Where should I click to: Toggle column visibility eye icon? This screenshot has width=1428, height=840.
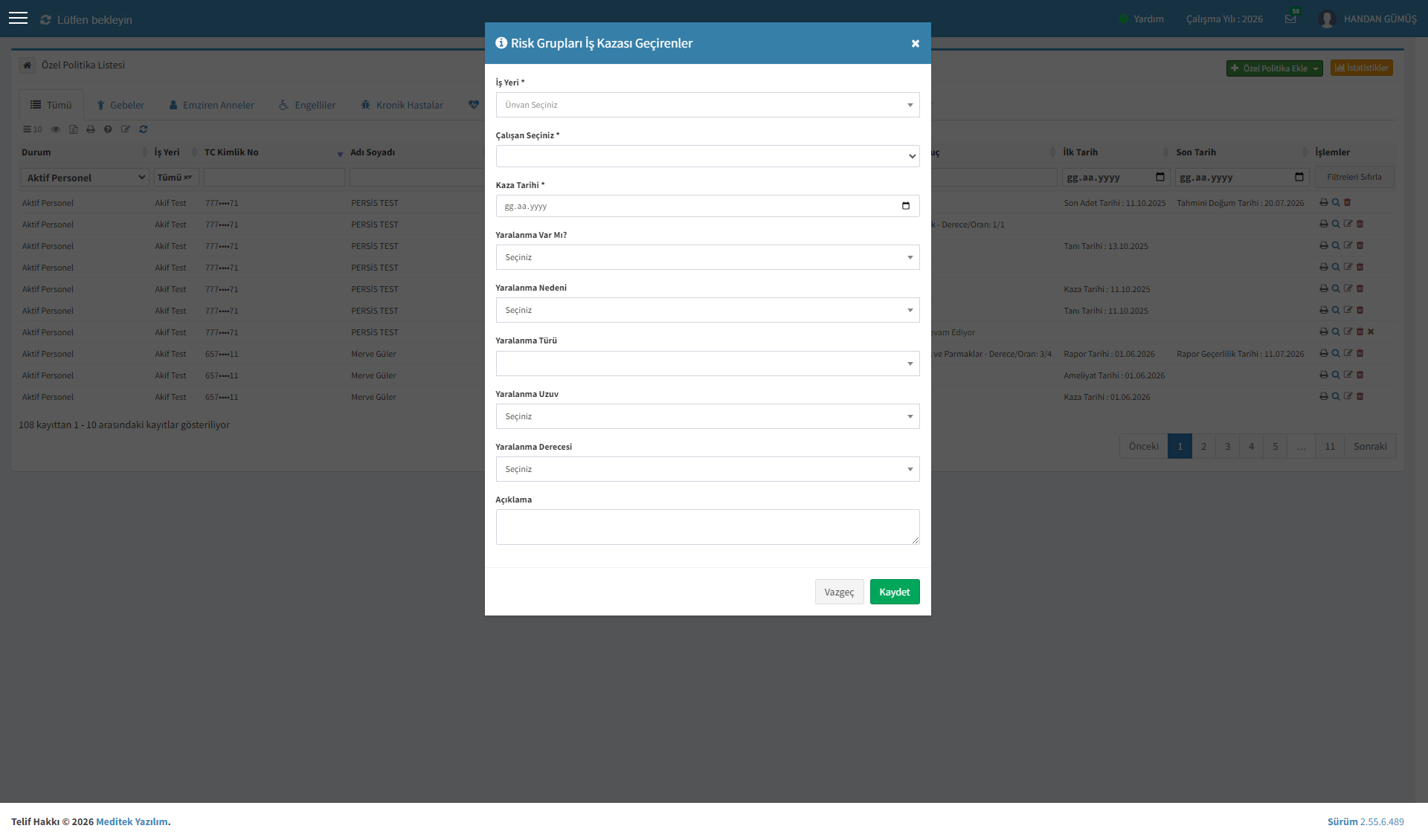click(x=56, y=129)
